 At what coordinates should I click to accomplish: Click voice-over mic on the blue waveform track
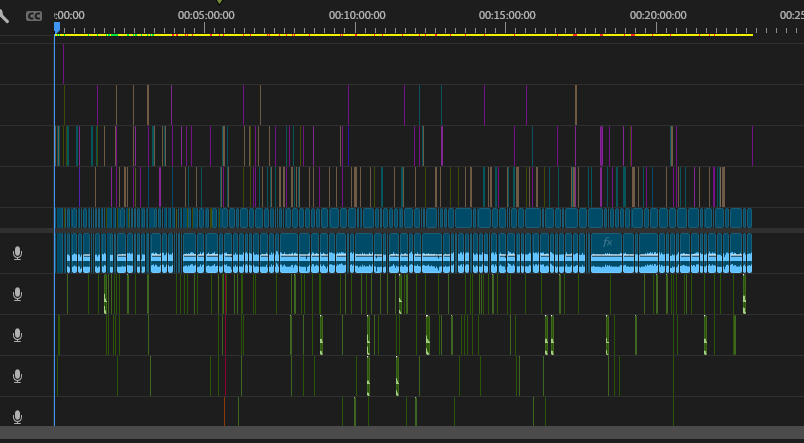click(x=17, y=253)
